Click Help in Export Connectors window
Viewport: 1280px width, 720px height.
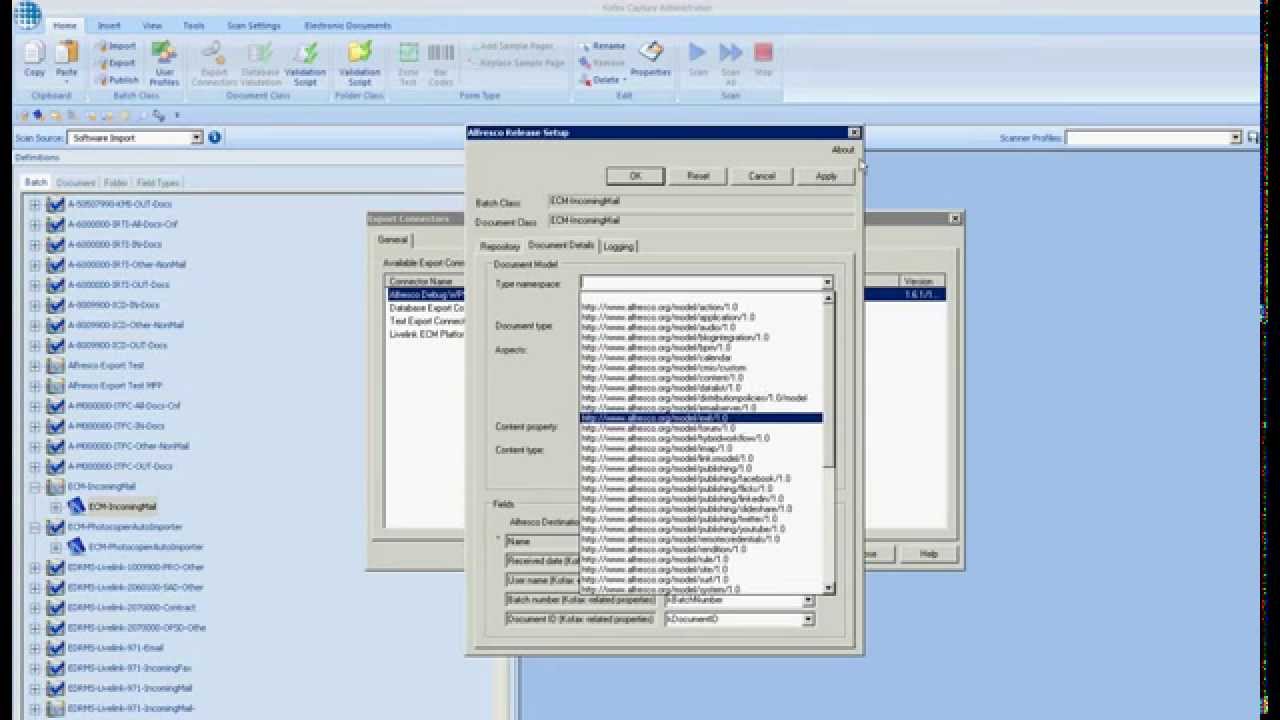929,554
